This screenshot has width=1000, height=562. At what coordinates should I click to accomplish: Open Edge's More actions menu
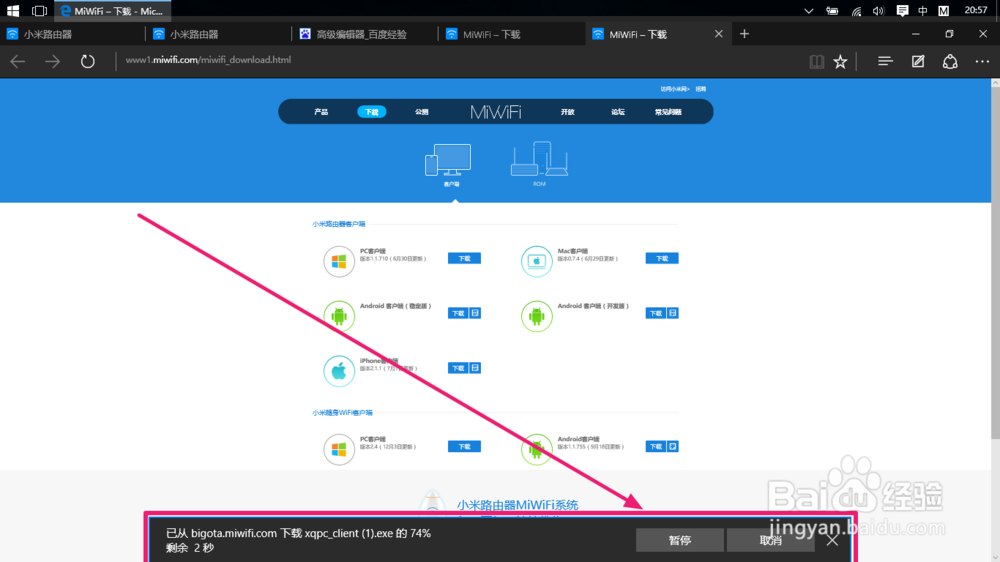[x=982, y=61]
